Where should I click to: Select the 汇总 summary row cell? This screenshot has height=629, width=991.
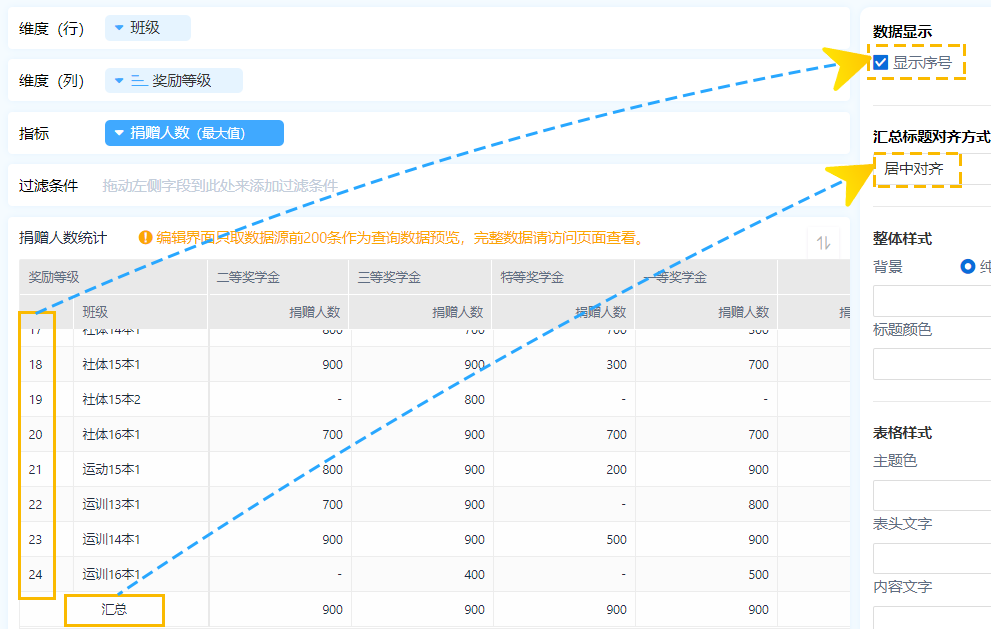click(x=114, y=609)
